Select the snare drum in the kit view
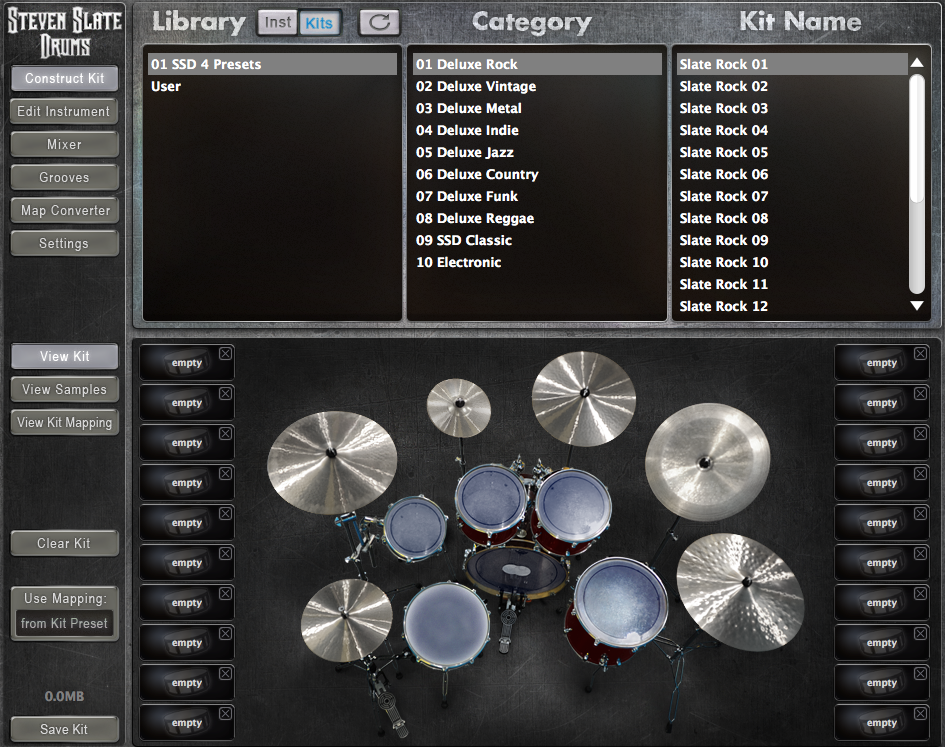 pyautogui.click(x=446, y=625)
